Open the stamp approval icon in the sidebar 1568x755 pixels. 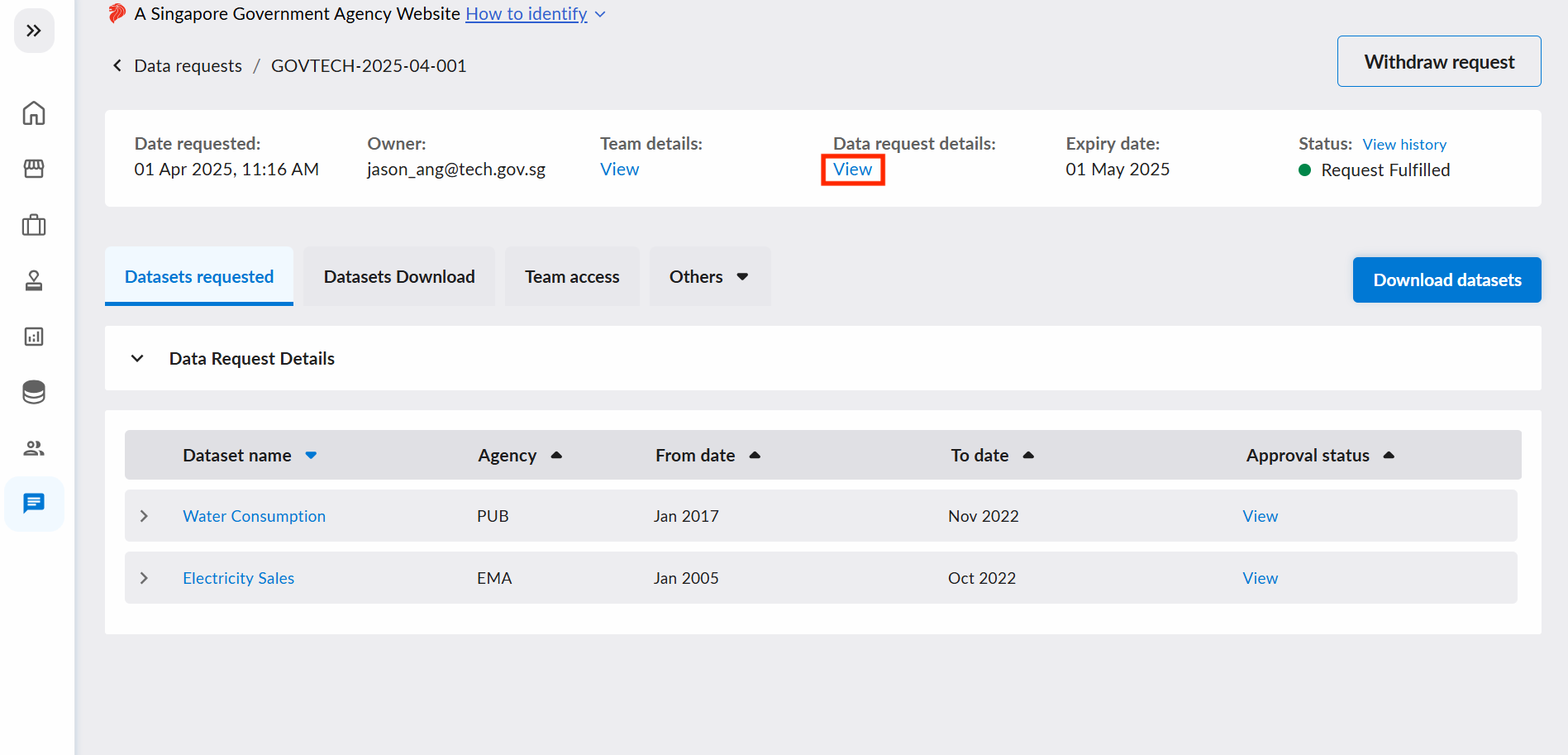[34, 280]
